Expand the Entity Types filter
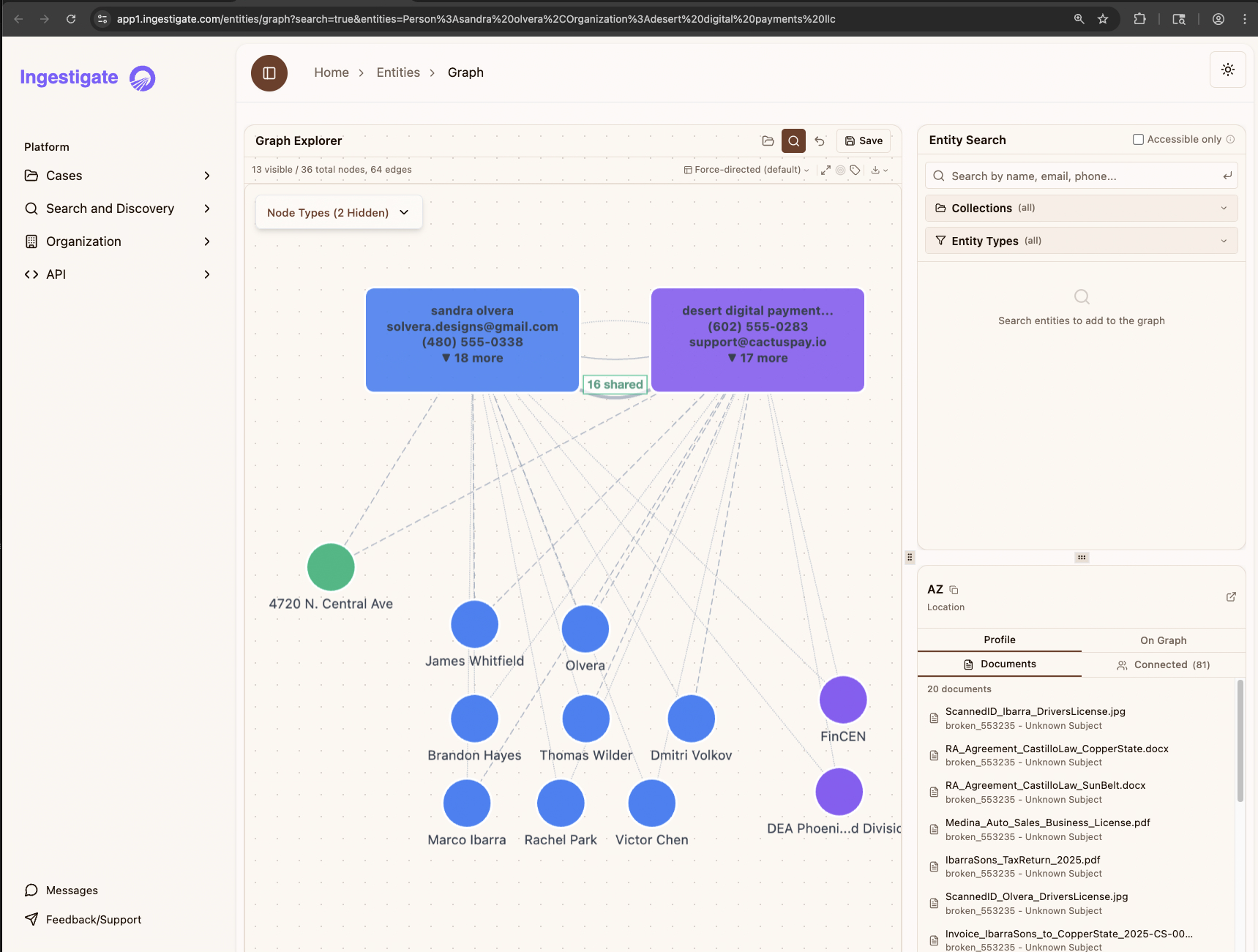 1081,241
